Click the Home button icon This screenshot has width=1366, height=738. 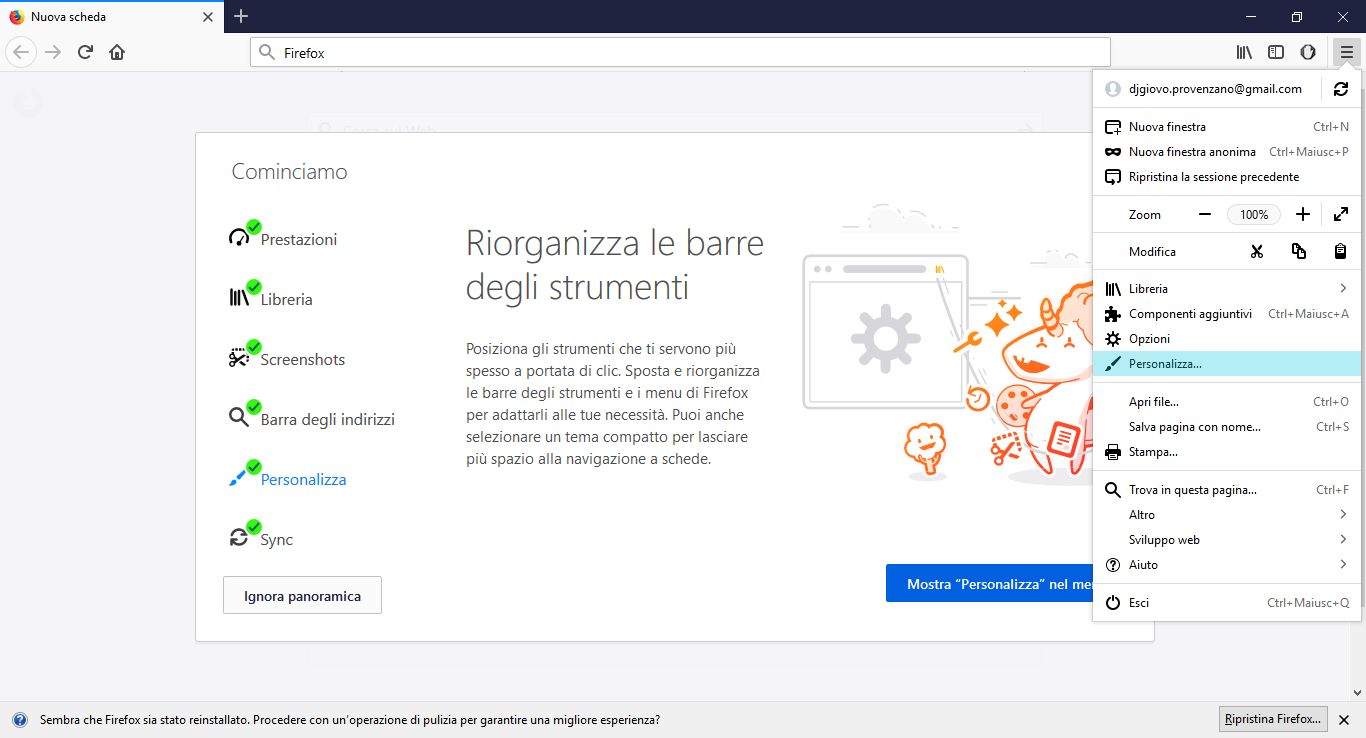(x=117, y=52)
